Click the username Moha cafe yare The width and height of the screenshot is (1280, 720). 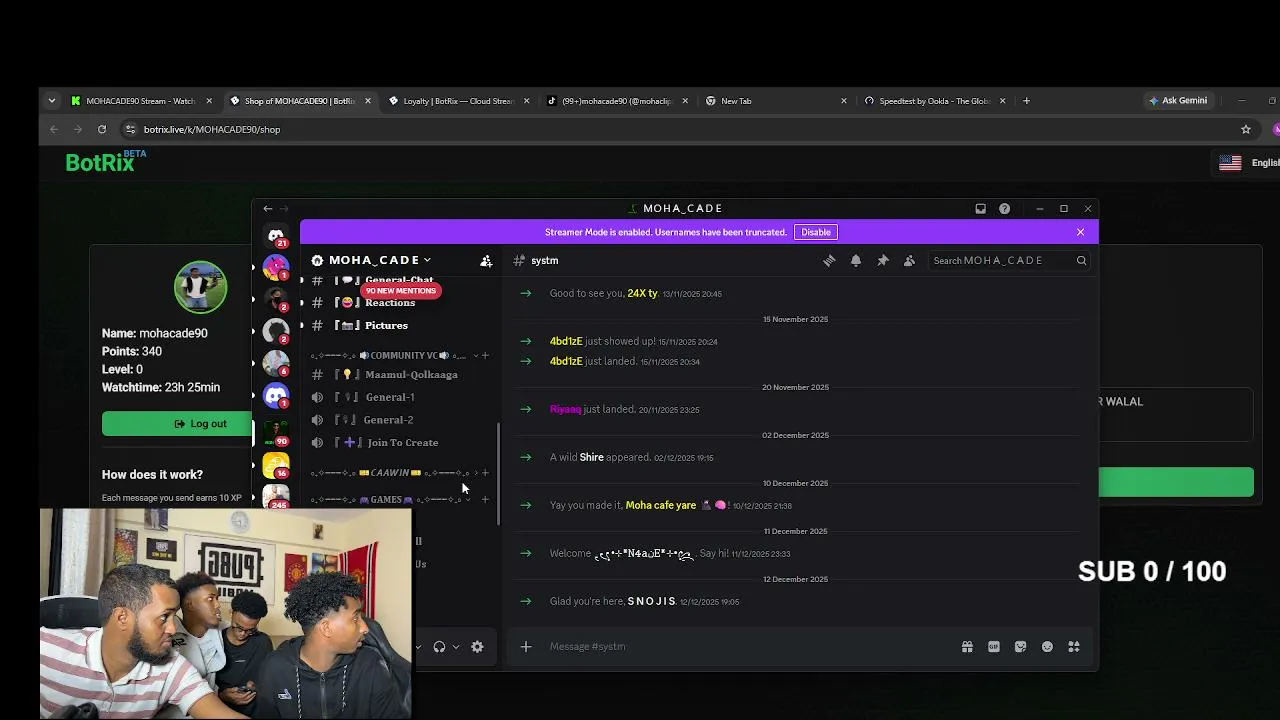pyautogui.click(x=661, y=505)
